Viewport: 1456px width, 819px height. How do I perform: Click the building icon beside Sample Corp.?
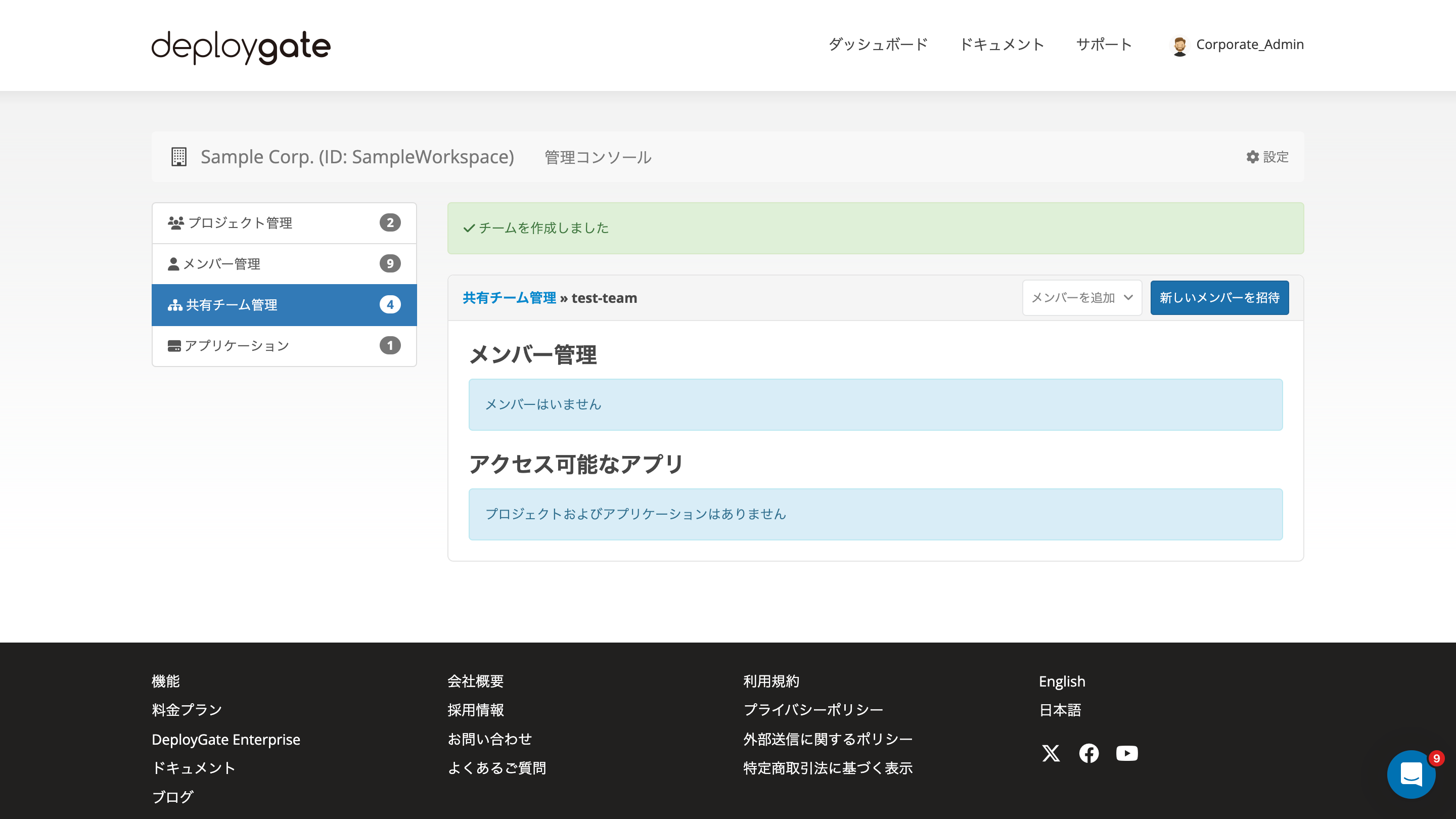178,157
